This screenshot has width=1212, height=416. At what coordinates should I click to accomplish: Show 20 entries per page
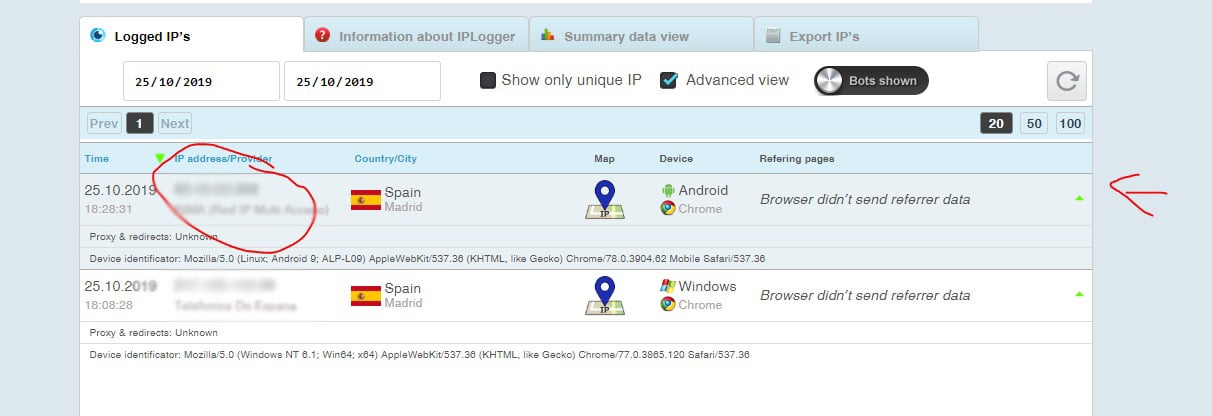[x=995, y=124]
